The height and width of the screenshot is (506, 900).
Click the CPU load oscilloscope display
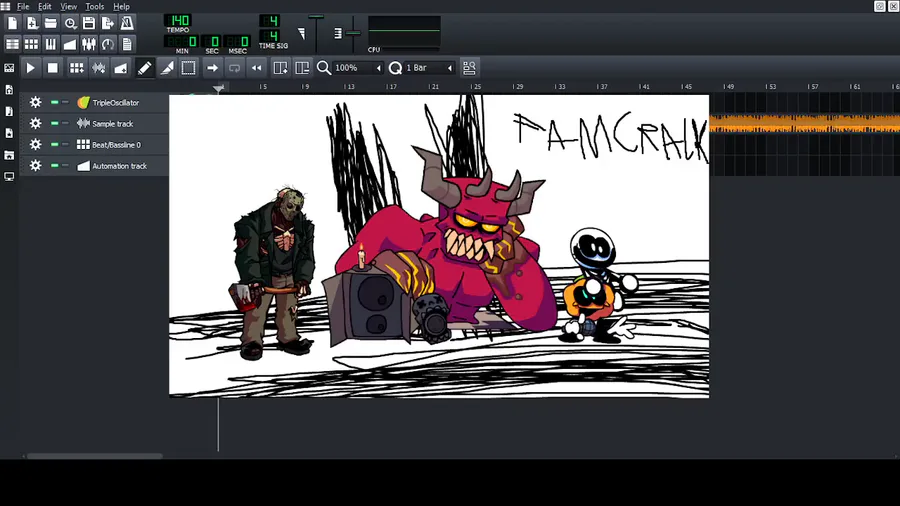pyautogui.click(x=405, y=31)
